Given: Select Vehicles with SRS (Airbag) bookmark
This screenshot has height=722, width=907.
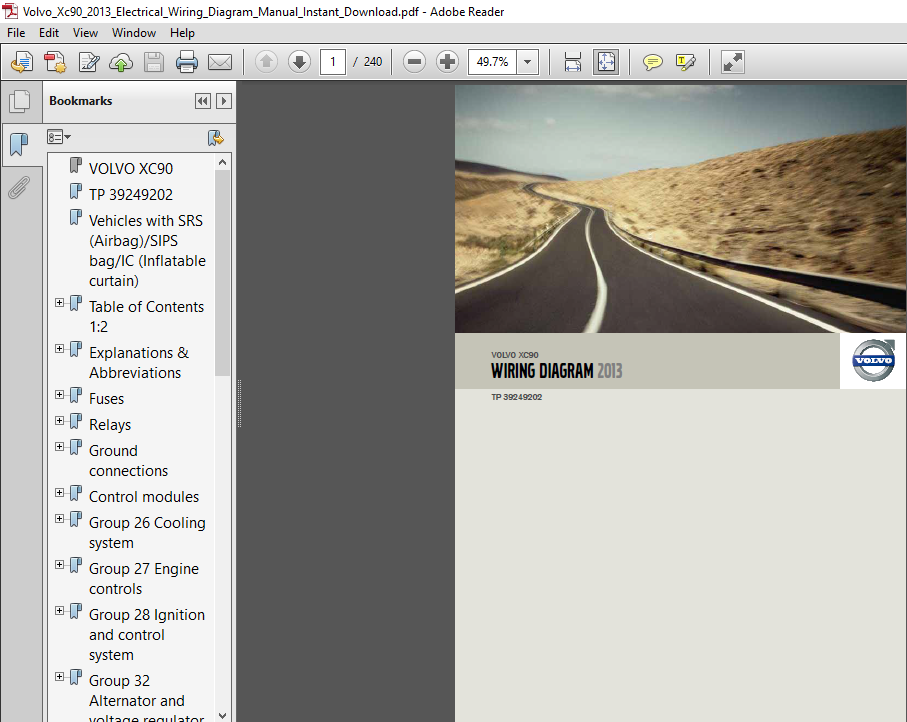Looking at the screenshot, I should pos(147,251).
